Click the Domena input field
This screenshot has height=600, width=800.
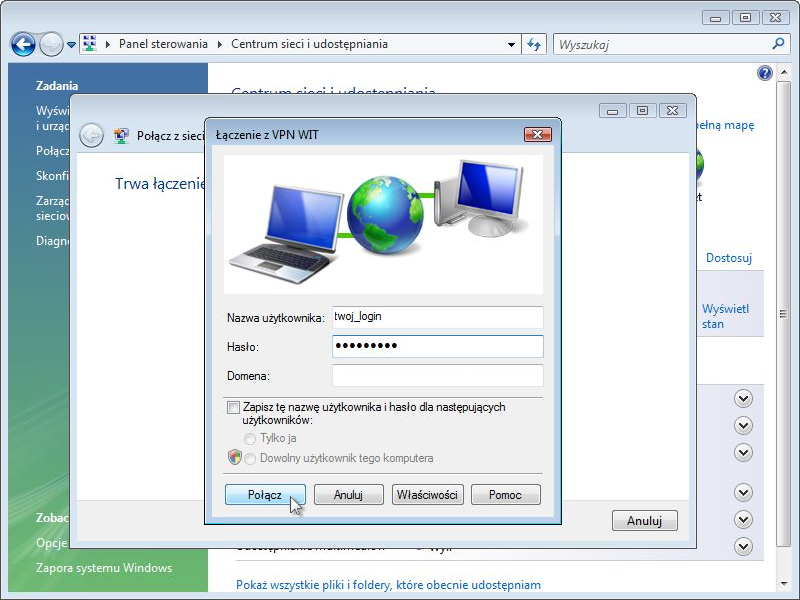pos(437,375)
